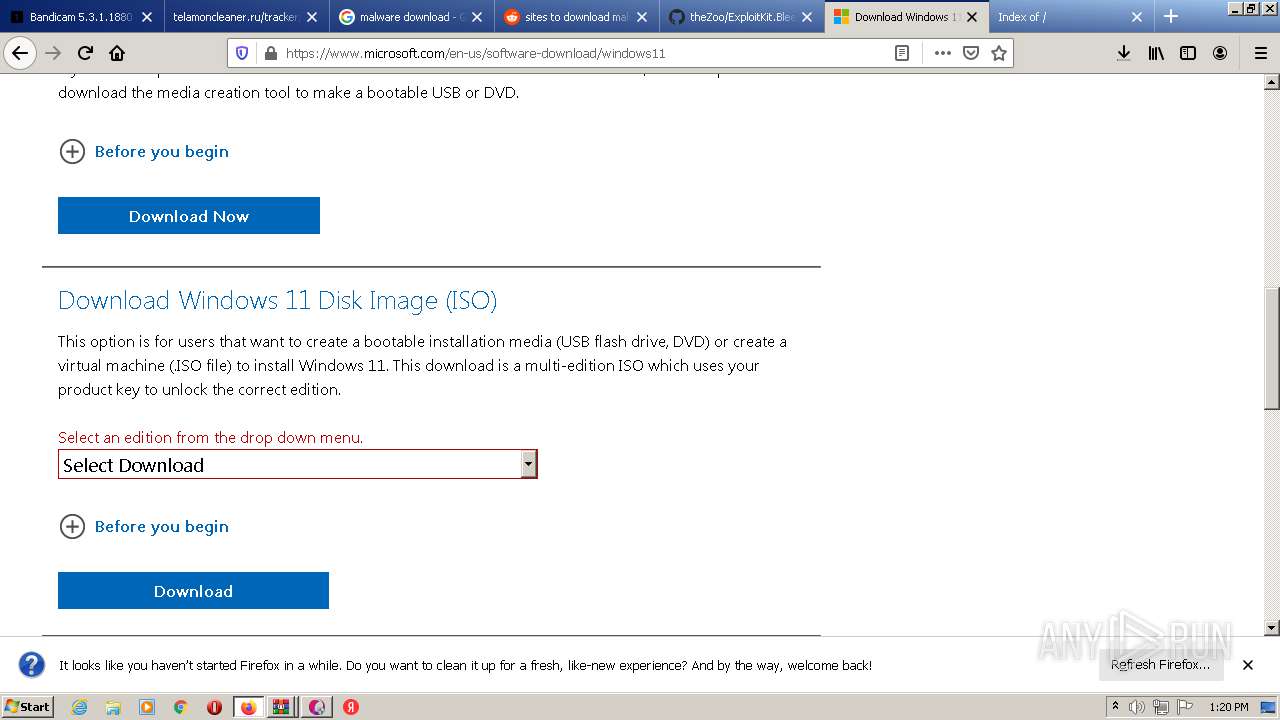Image resolution: width=1280 pixels, height=720 pixels.
Task: Open the volume control in tray
Action: coord(1138,707)
